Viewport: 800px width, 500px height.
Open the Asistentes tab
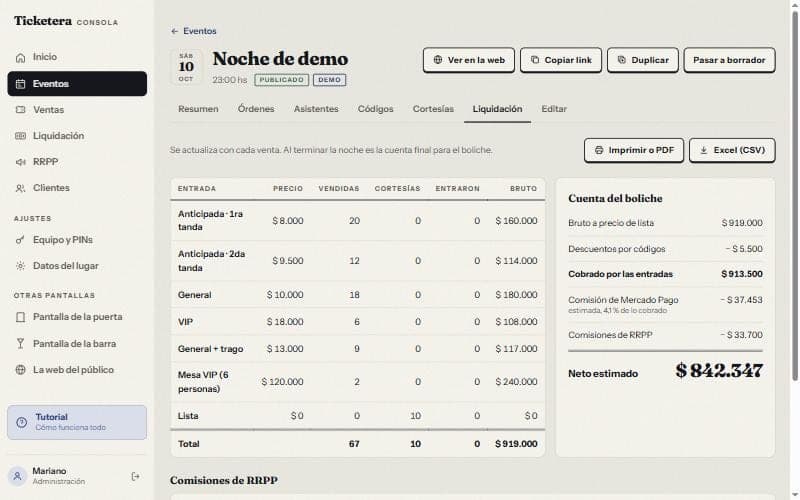pos(316,109)
